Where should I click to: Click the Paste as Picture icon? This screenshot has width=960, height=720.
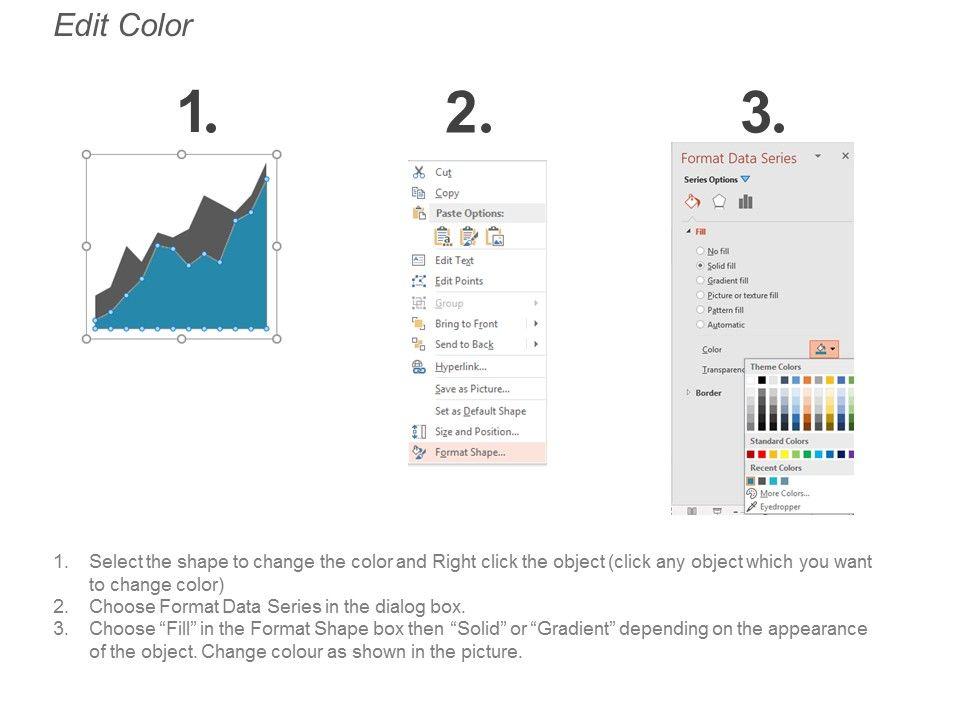coord(494,236)
